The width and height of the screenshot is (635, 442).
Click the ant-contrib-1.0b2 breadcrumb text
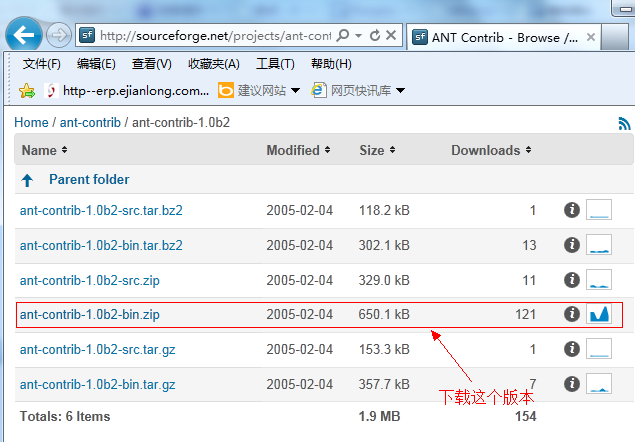[x=181, y=122]
